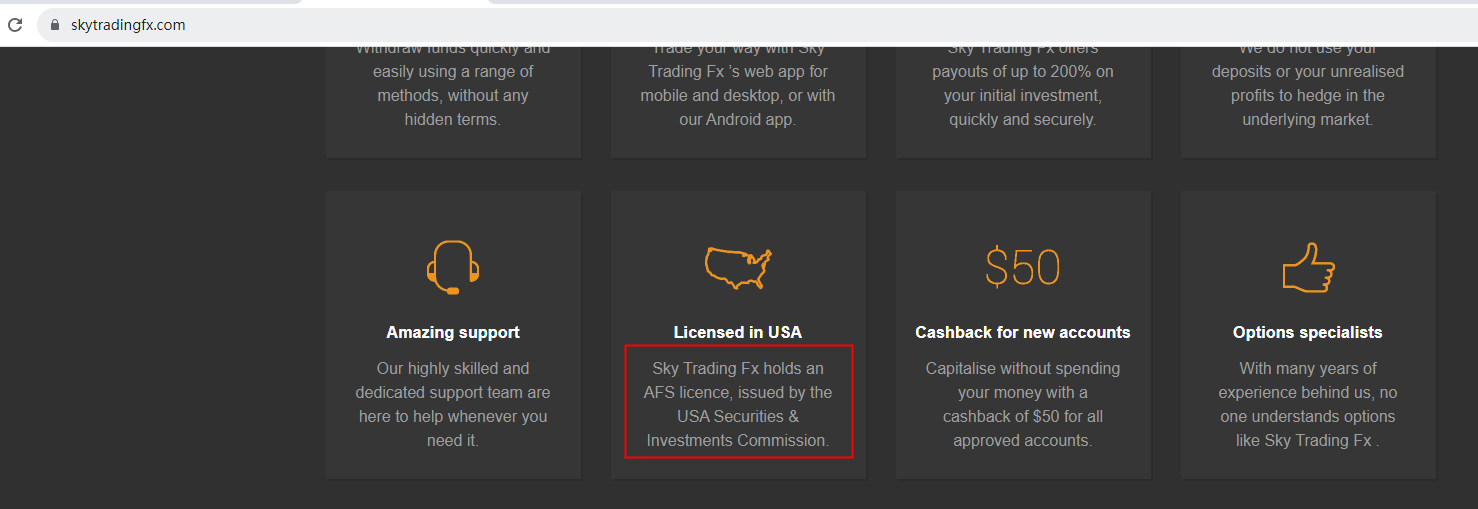Click the red-outlined AFS licence paragraph
The image size is (1478, 509).
click(x=738, y=404)
